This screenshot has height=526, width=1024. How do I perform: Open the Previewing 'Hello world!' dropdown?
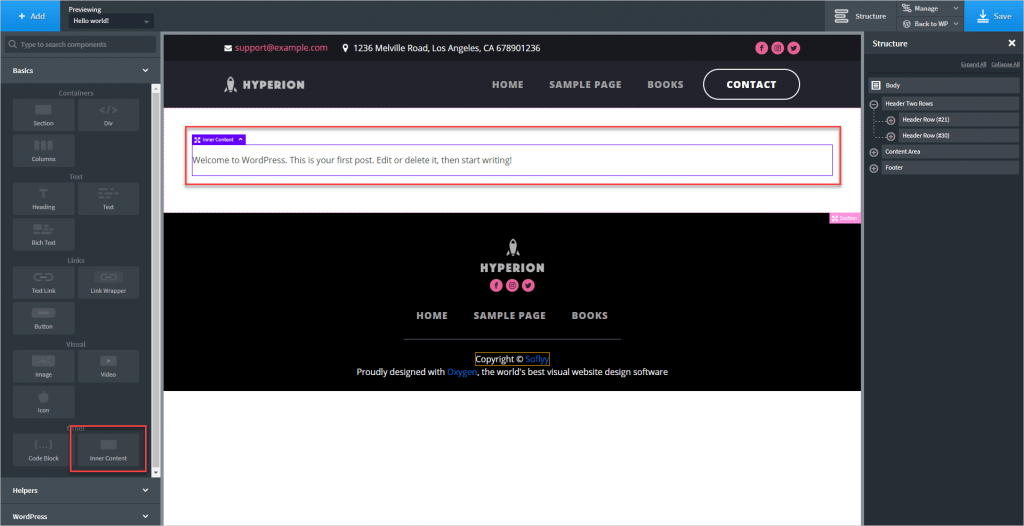111,21
